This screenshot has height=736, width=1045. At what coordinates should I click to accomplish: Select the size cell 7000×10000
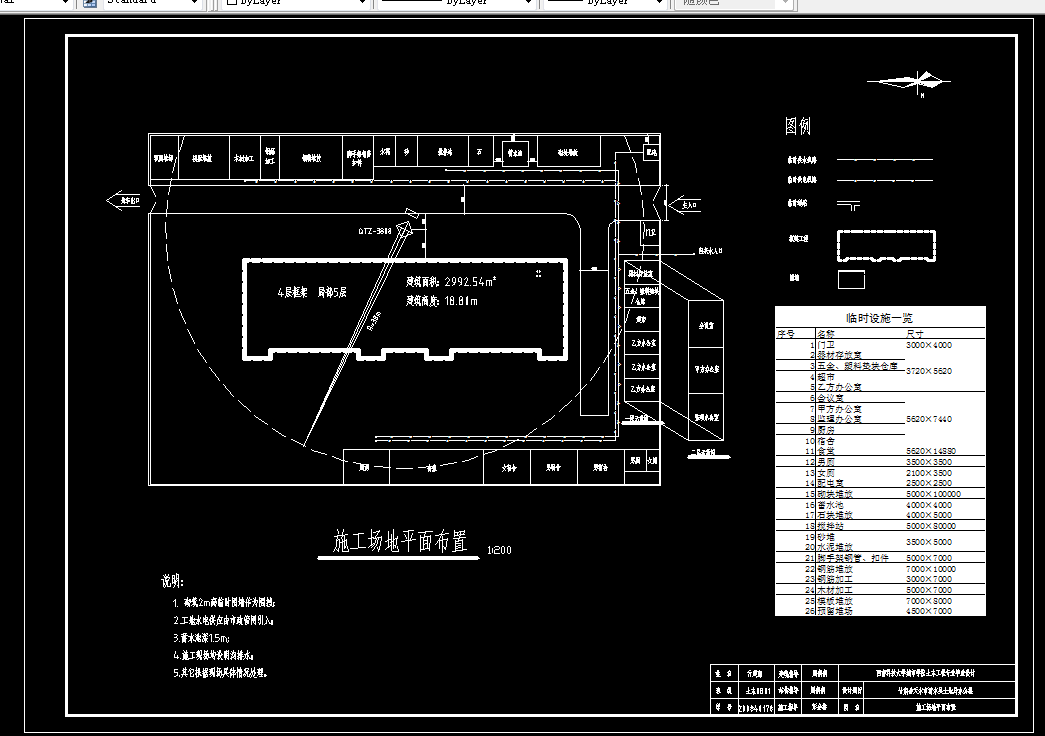[x=931, y=569]
